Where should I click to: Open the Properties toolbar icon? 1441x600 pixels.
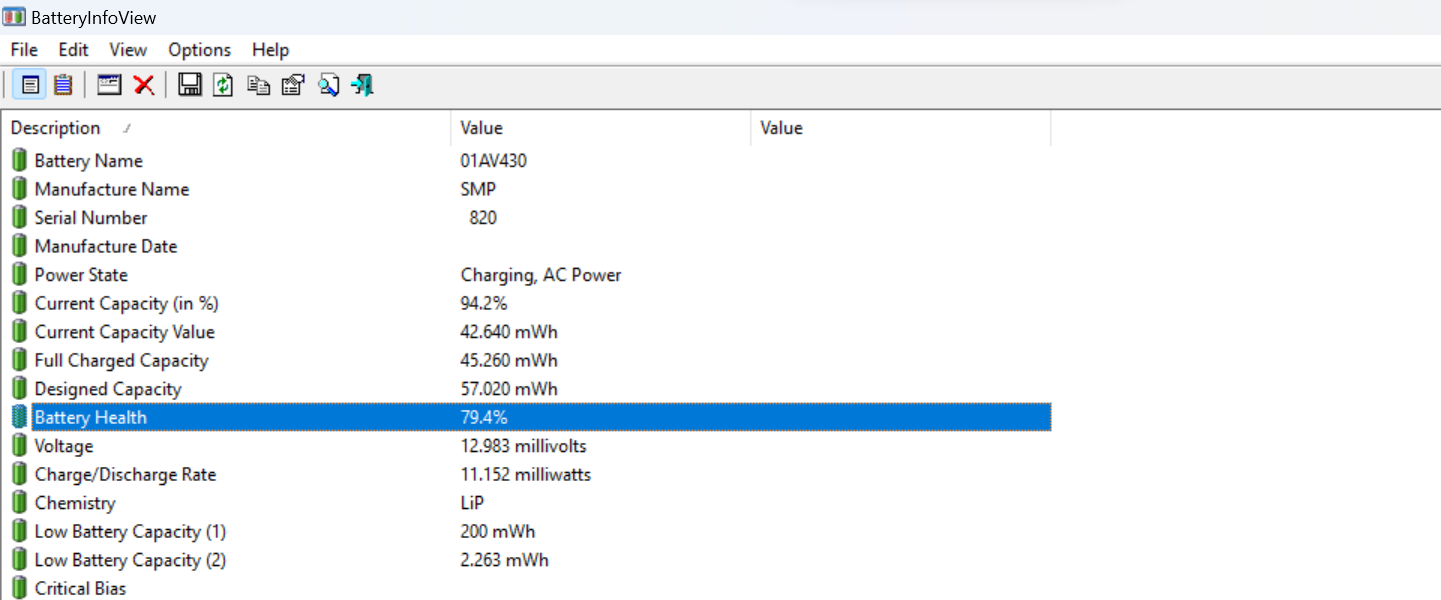293,85
